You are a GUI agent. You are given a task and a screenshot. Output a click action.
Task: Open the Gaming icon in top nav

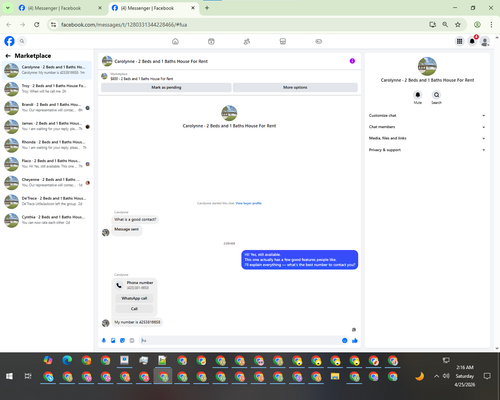pos(319,41)
